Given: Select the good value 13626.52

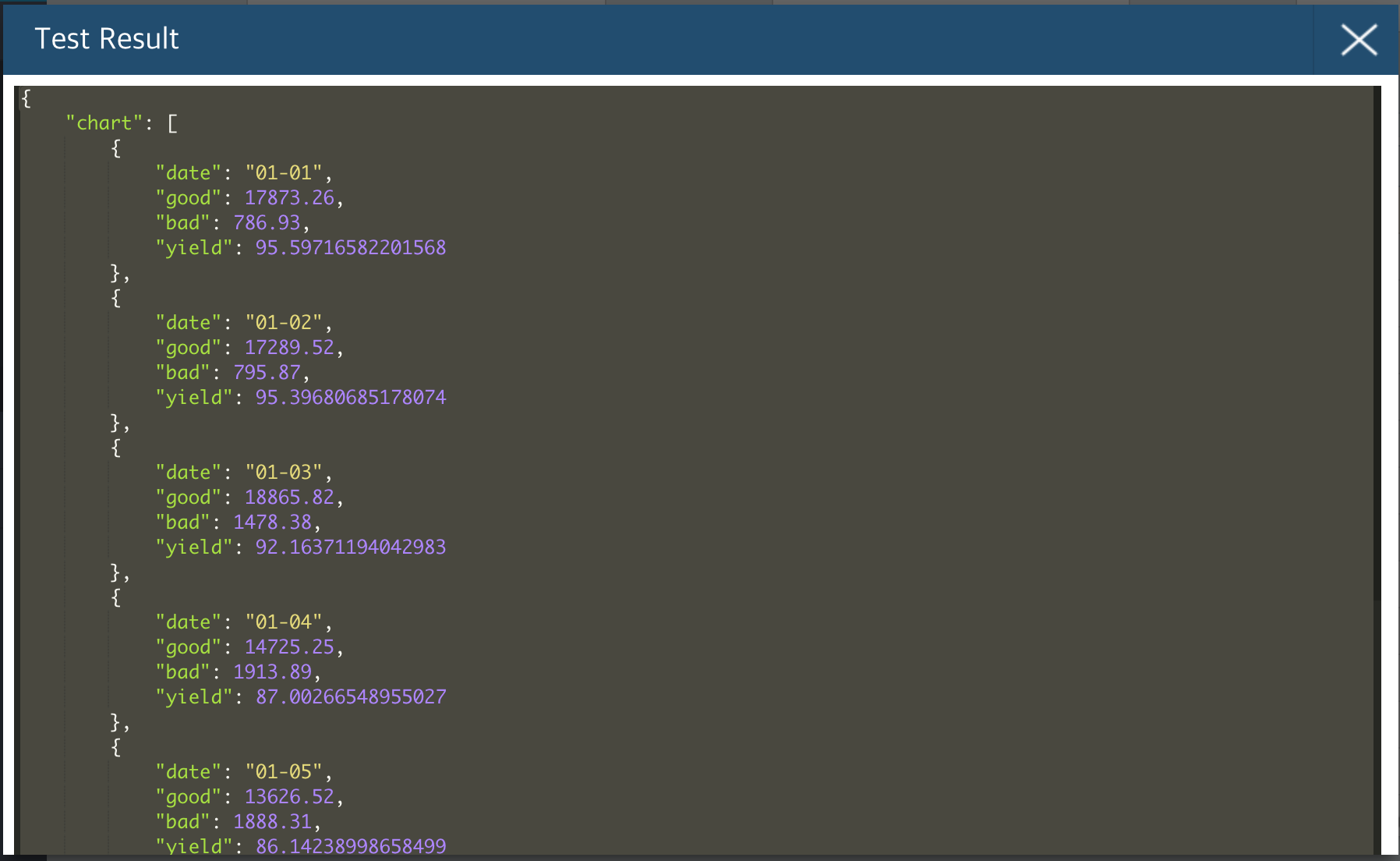Looking at the screenshot, I should tap(289, 797).
